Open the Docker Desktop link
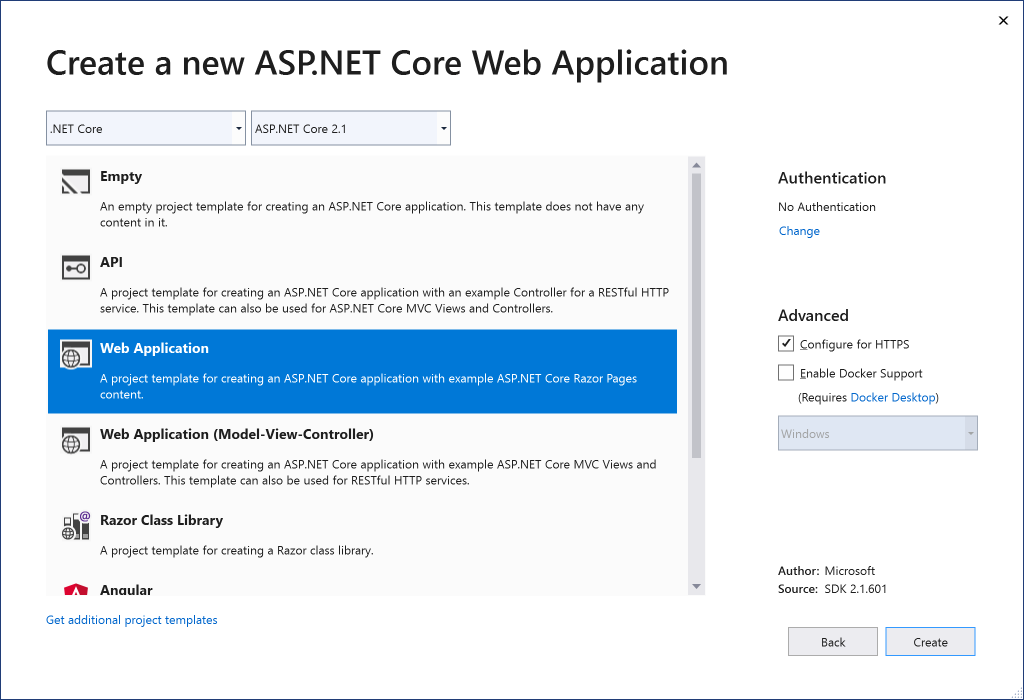The image size is (1024, 700). pos(892,397)
